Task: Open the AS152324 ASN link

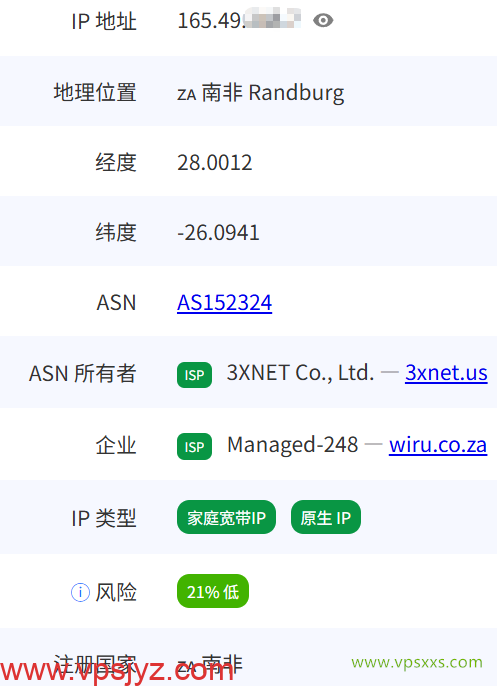Action: pos(224,303)
